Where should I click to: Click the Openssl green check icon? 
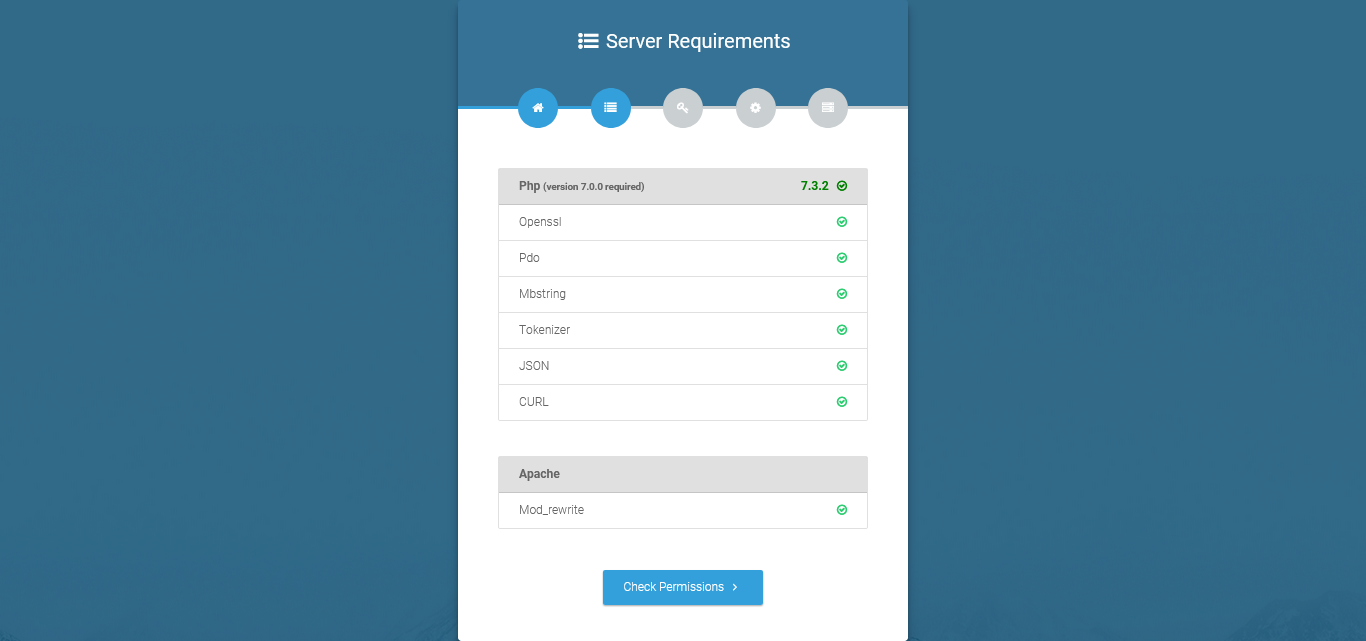tap(842, 222)
